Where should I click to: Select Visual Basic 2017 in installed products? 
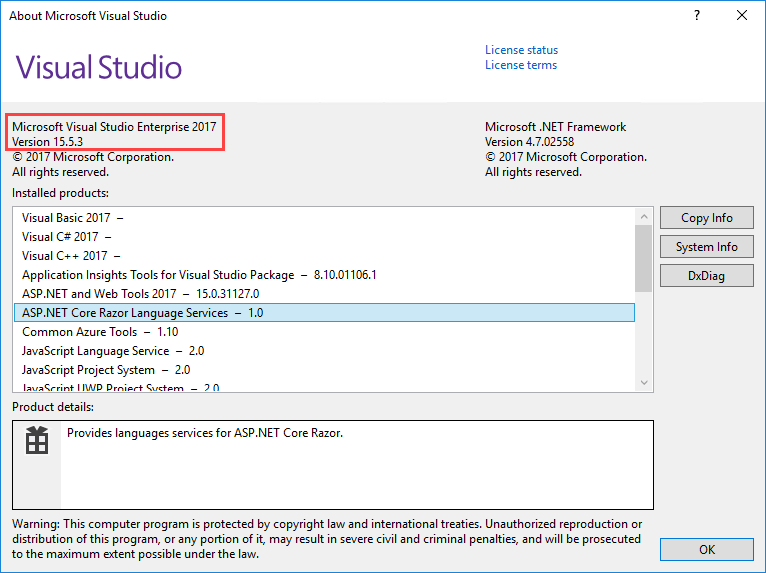coord(324,218)
